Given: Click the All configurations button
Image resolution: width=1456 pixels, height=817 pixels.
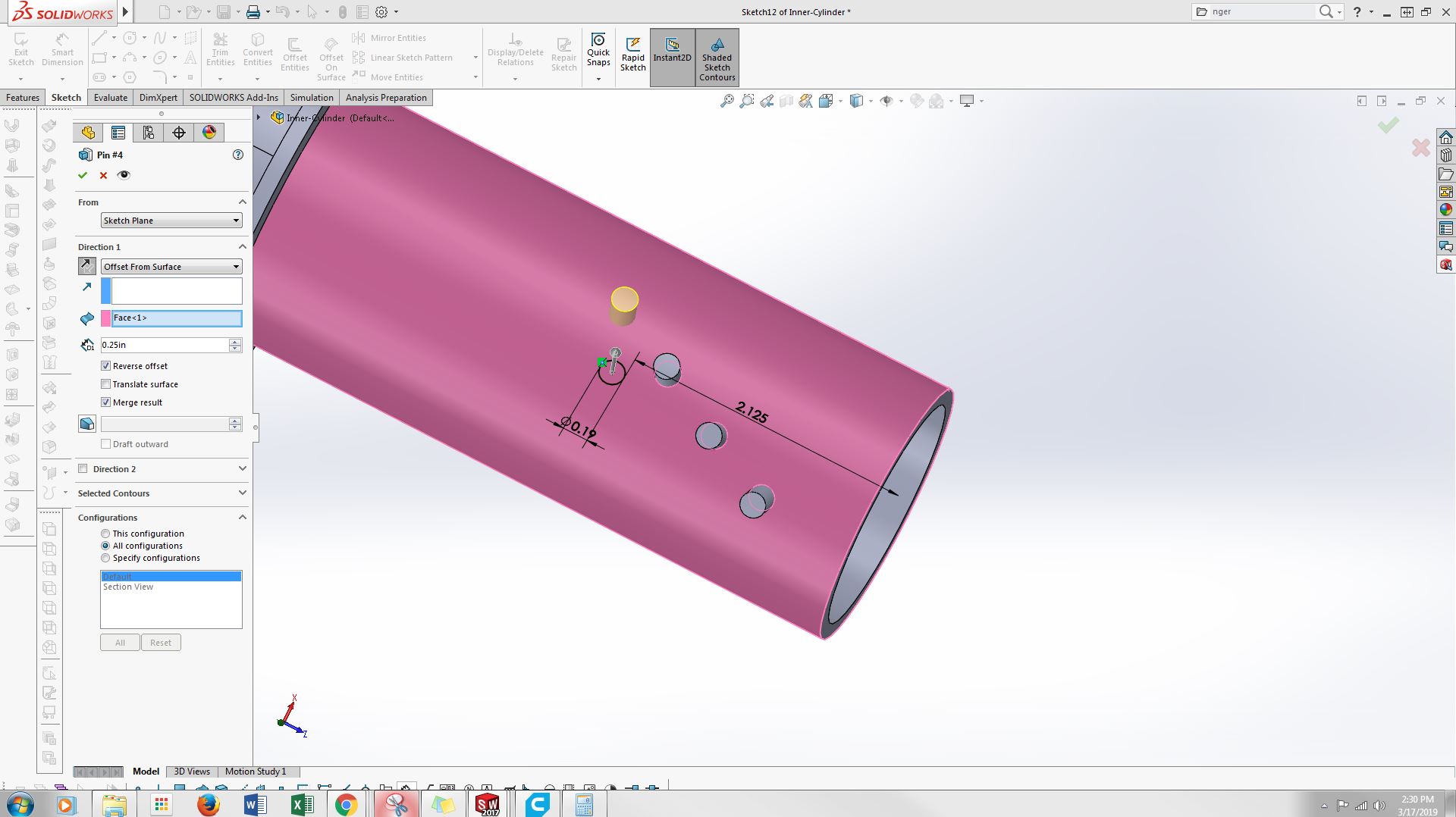Looking at the screenshot, I should pos(120,643).
